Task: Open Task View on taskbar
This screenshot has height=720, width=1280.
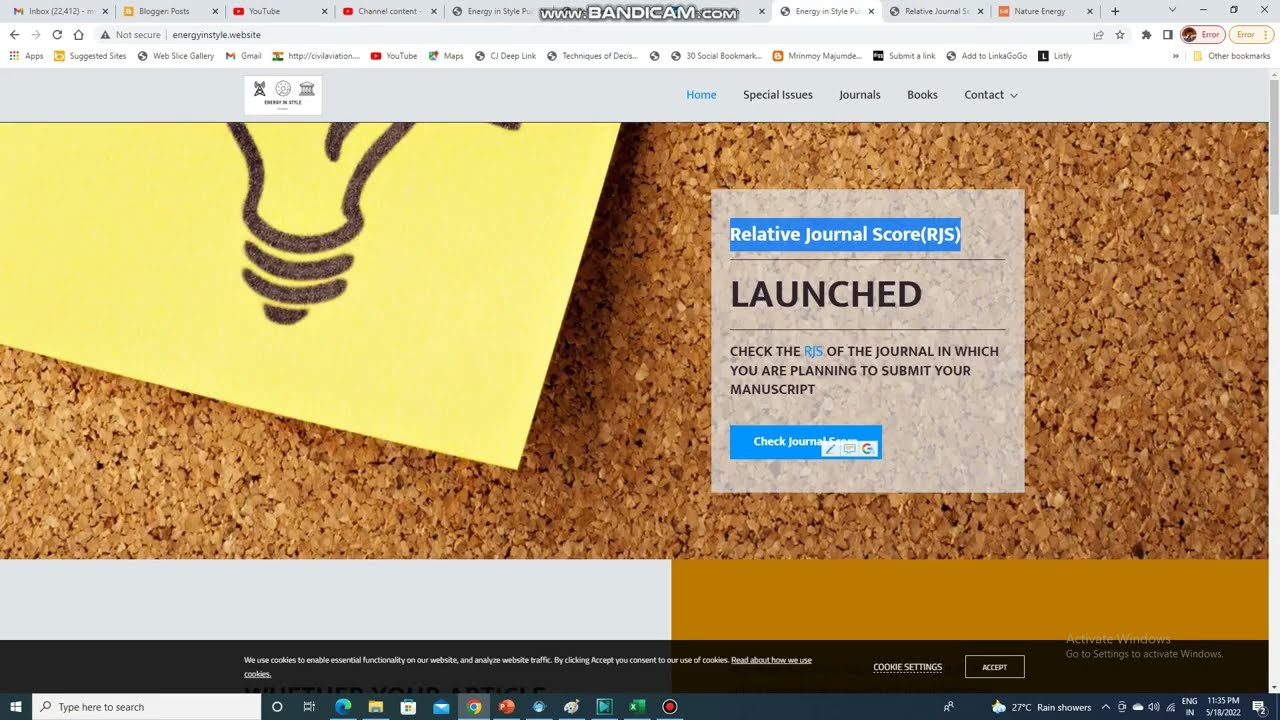Action: pyautogui.click(x=309, y=707)
